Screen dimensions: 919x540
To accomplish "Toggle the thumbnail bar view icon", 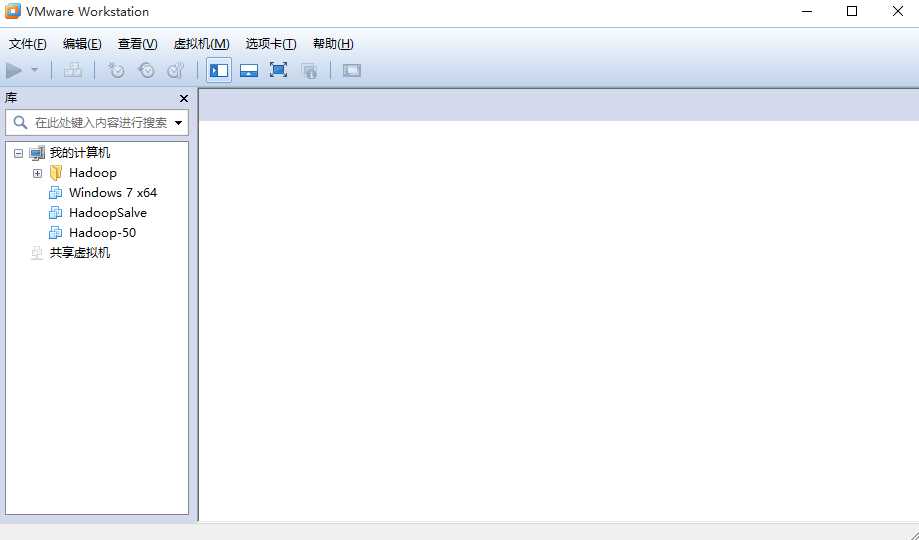I will tap(249, 71).
